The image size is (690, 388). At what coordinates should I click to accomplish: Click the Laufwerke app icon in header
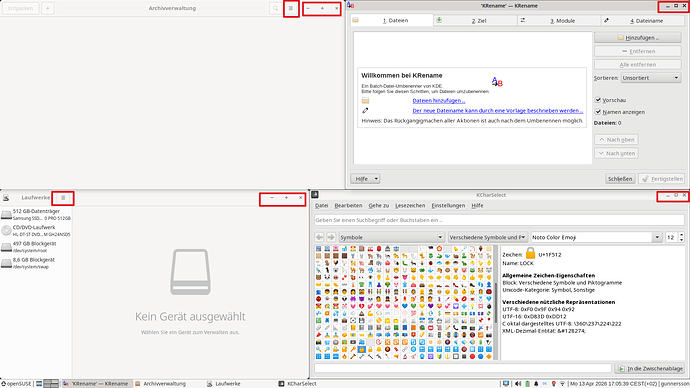6,198
